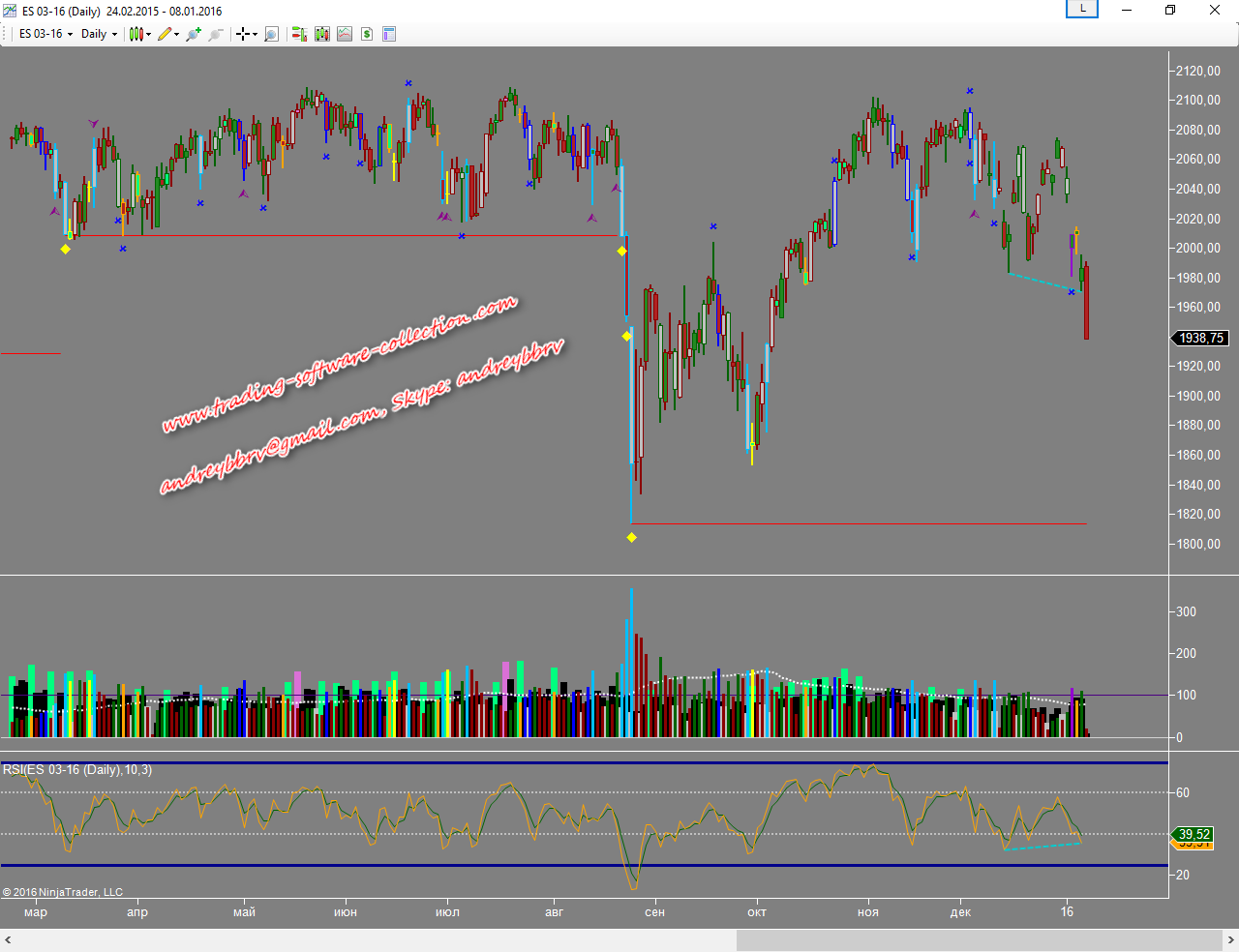Toggle the Chart Trader icon
Image resolution: width=1239 pixels, height=952 pixels.
299,34
